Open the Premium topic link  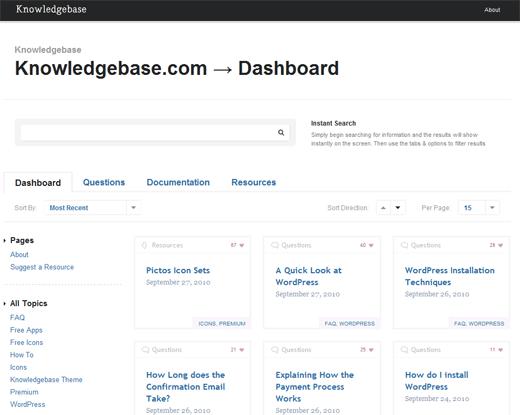click(x=24, y=392)
